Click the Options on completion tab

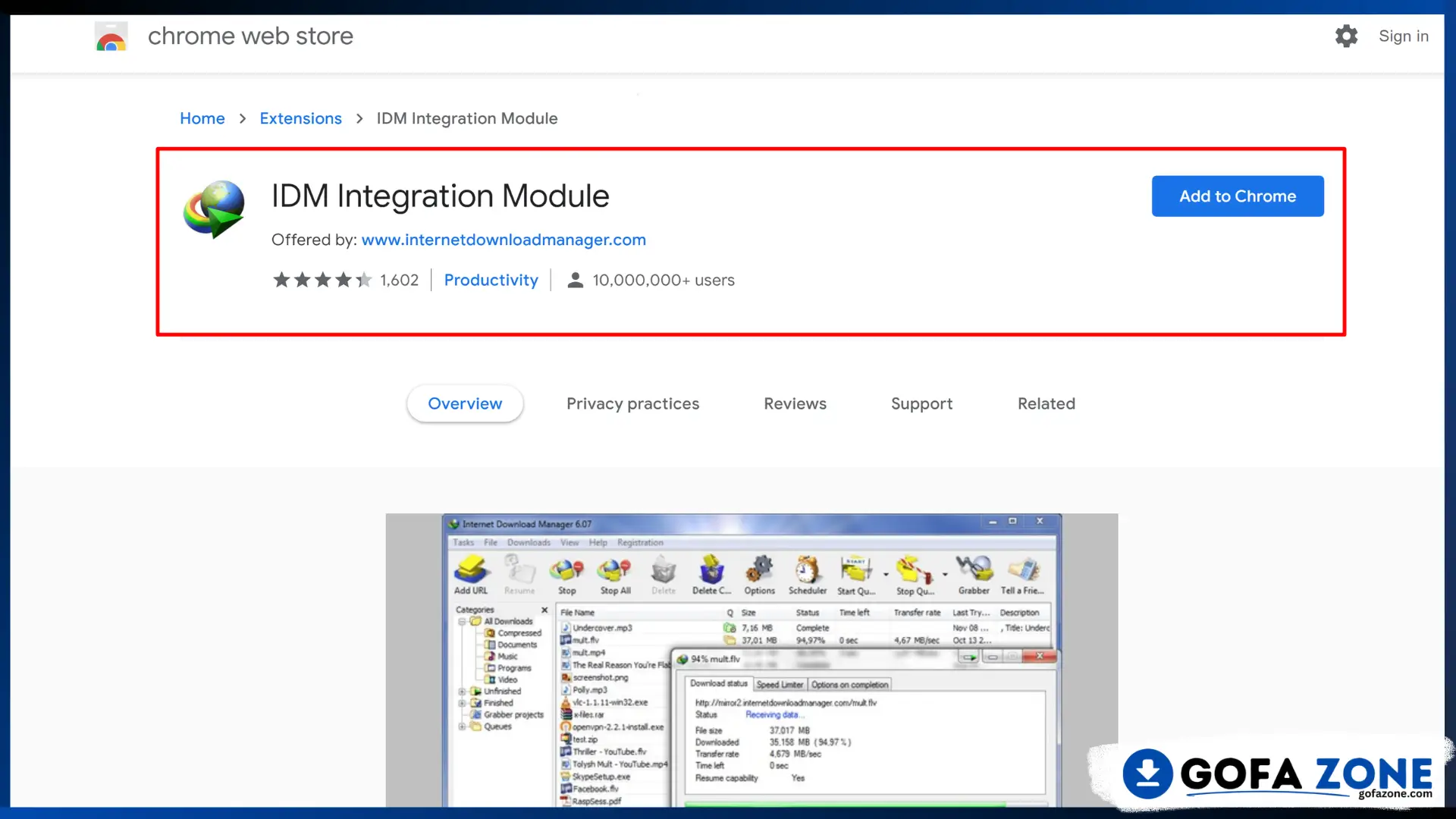[x=849, y=685]
